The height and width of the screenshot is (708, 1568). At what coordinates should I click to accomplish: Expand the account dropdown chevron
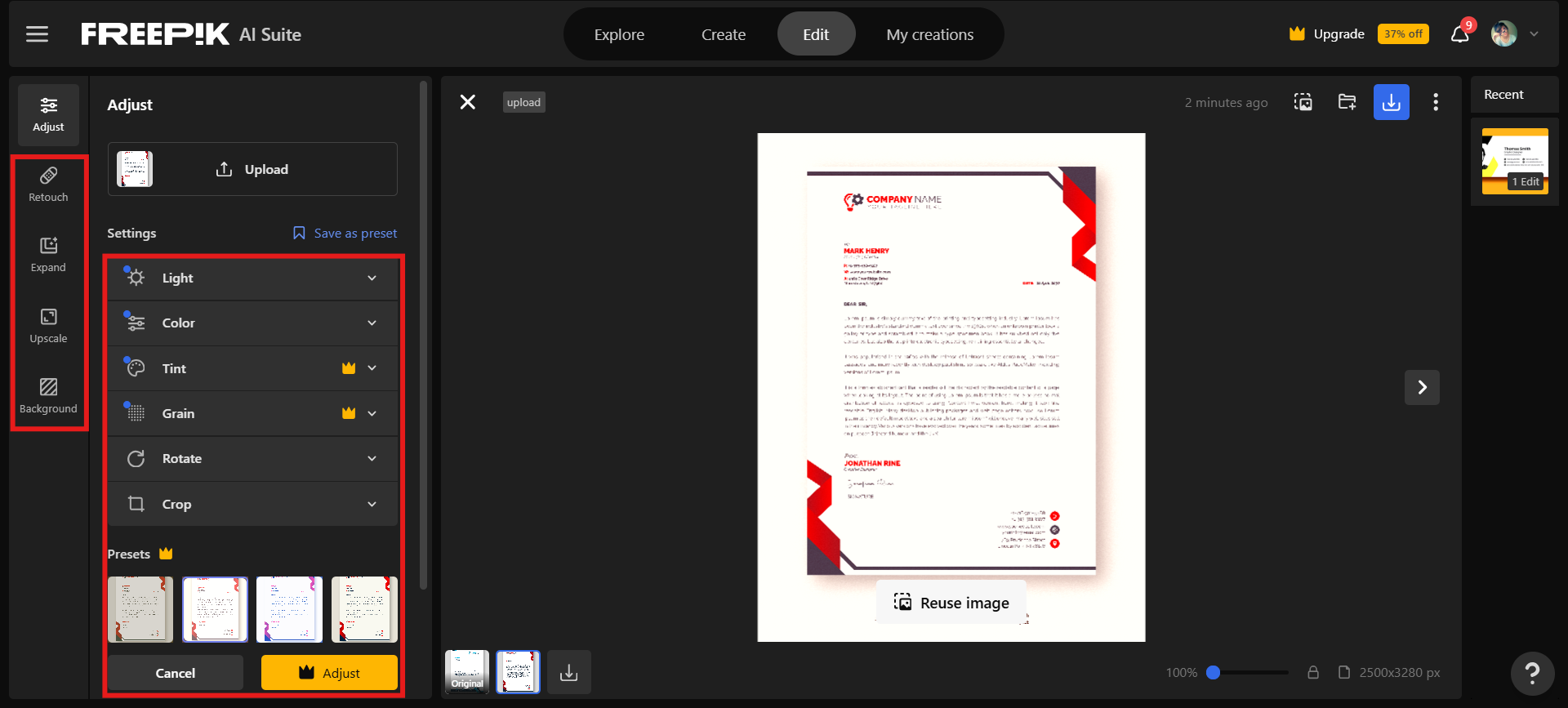1535,34
